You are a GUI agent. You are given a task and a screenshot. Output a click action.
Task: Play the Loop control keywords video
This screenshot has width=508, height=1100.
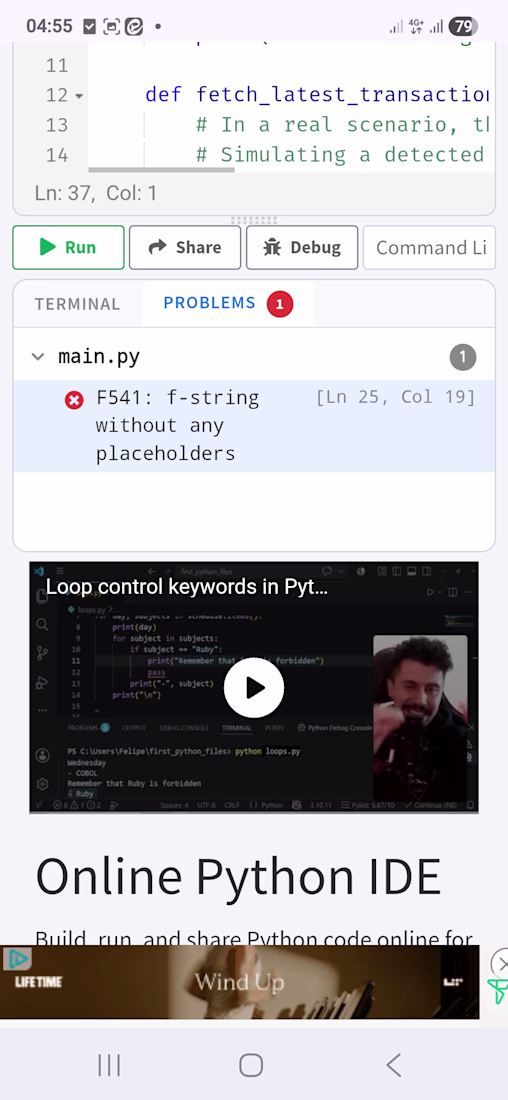tap(254, 688)
